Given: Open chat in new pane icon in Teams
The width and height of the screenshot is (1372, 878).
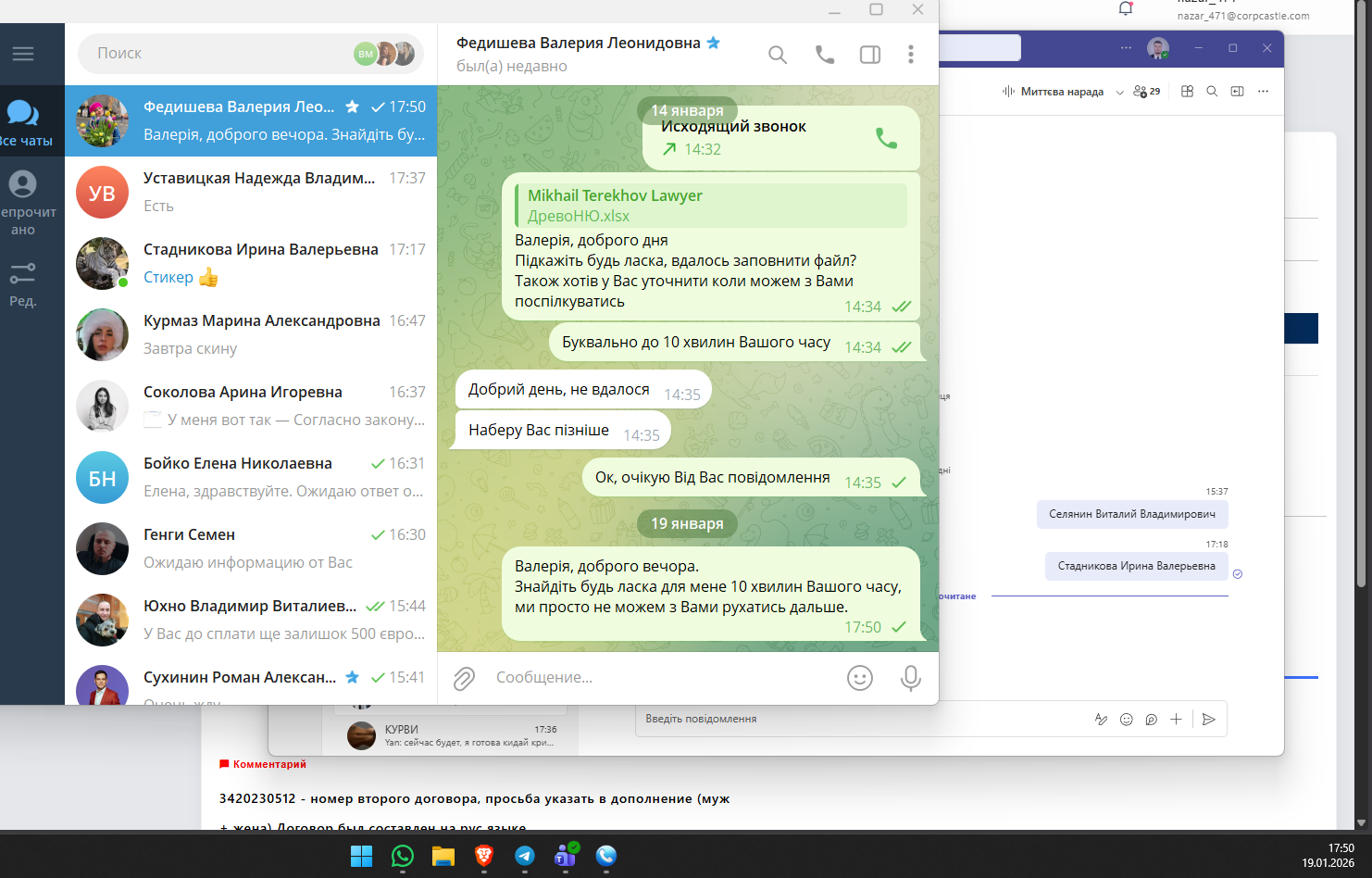Looking at the screenshot, I should point(1237,92).
